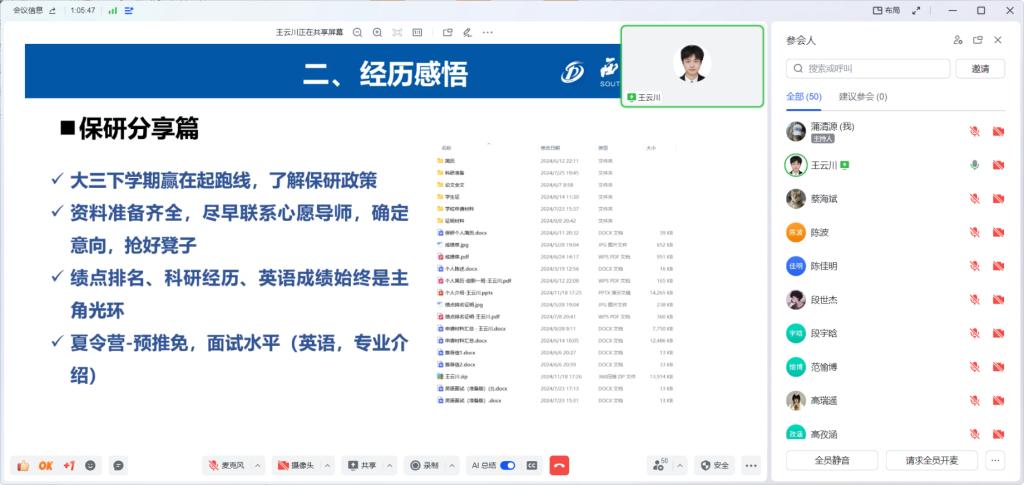Turn on camera with 摄像头 button
1024x485 pixels.
296,465
